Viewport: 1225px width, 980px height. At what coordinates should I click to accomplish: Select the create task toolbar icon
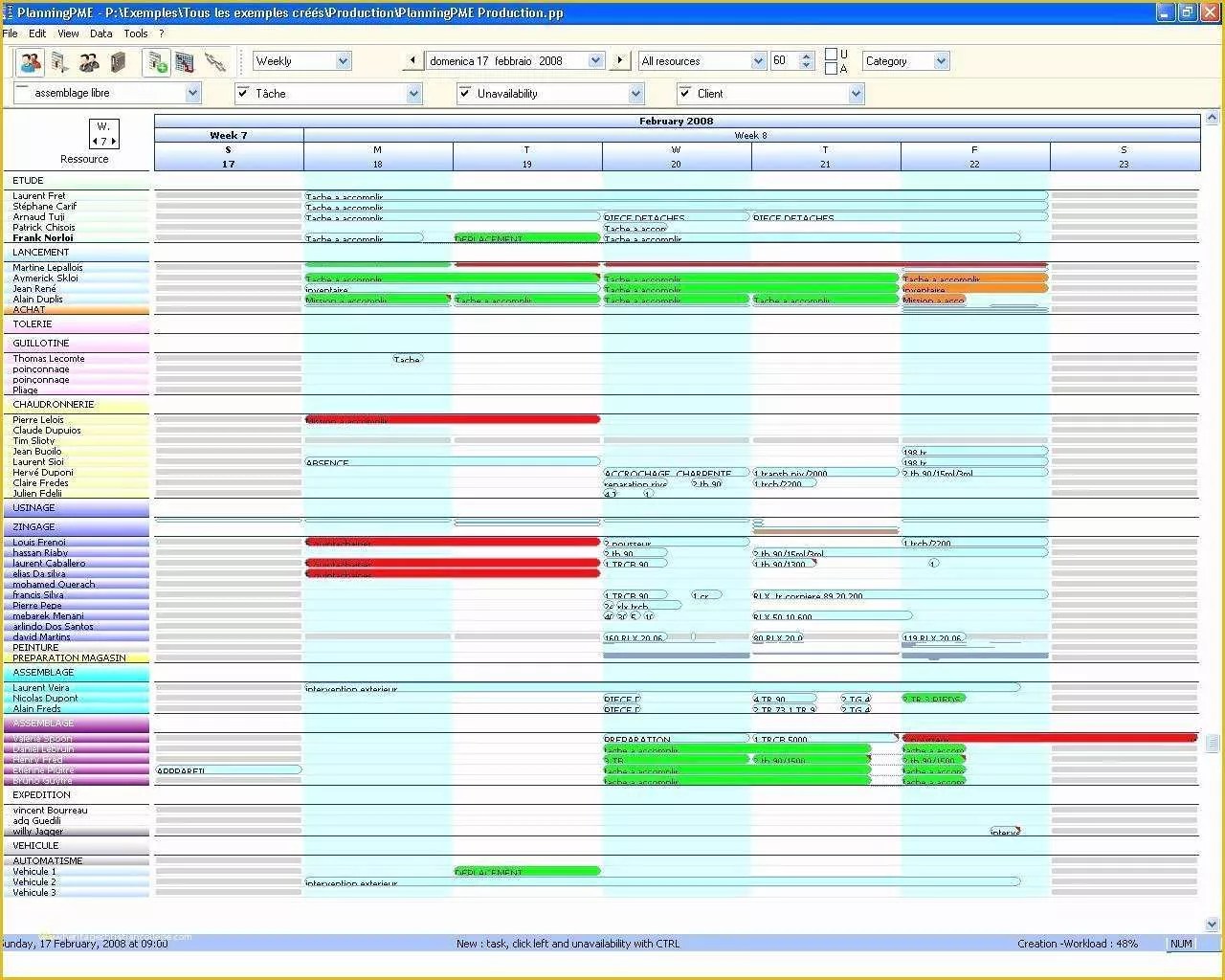pos(59,60)
